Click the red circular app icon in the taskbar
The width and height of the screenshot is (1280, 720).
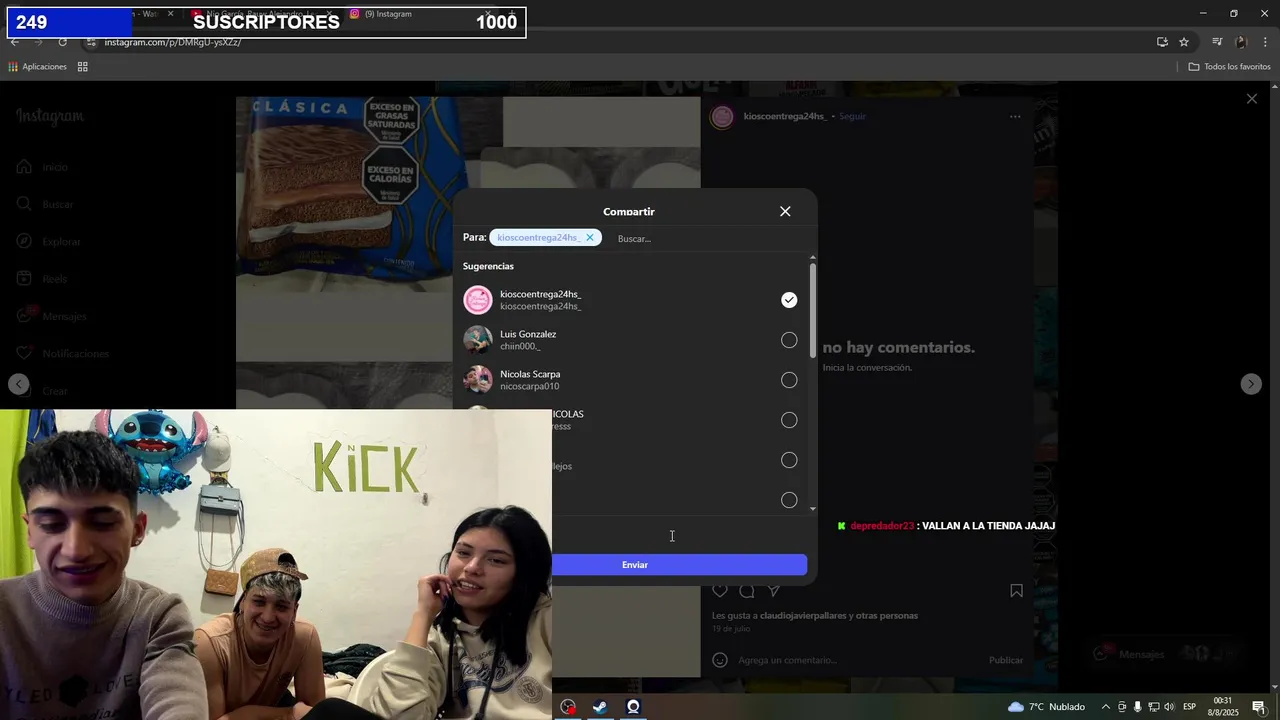pyautogui.click(x=568, y=707)
